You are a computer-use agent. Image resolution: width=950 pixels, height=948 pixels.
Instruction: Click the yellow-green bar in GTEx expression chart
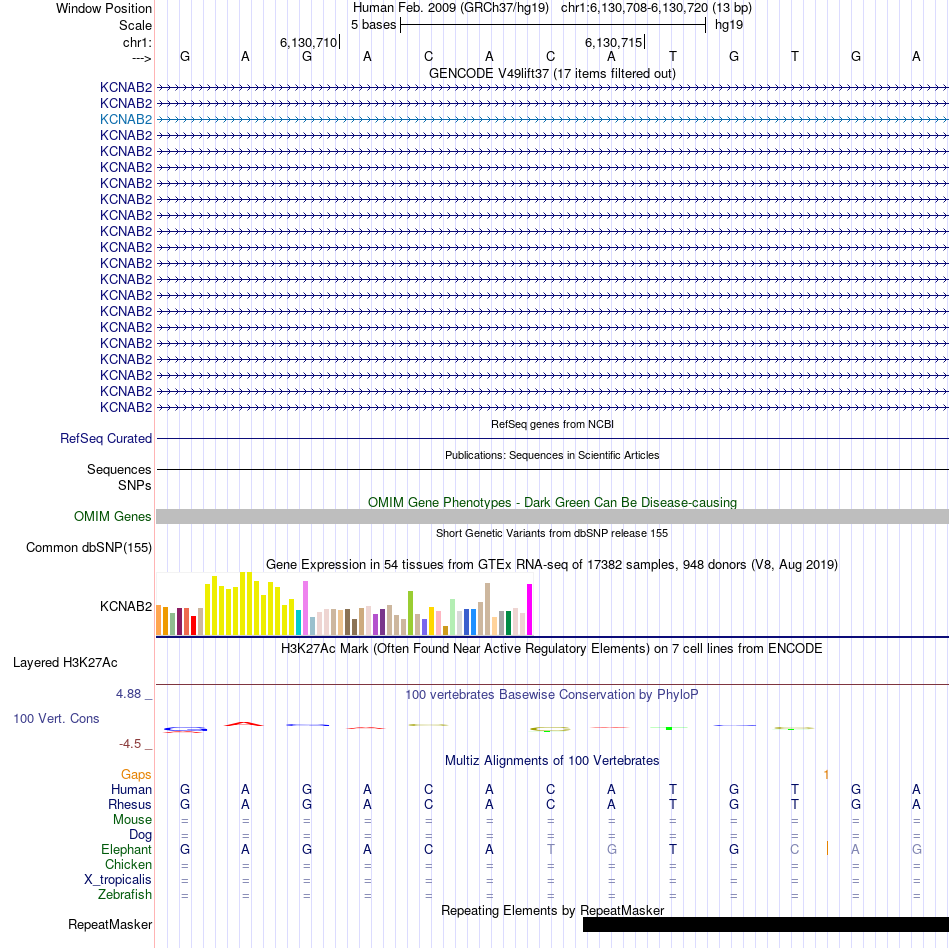pos(411,613)
